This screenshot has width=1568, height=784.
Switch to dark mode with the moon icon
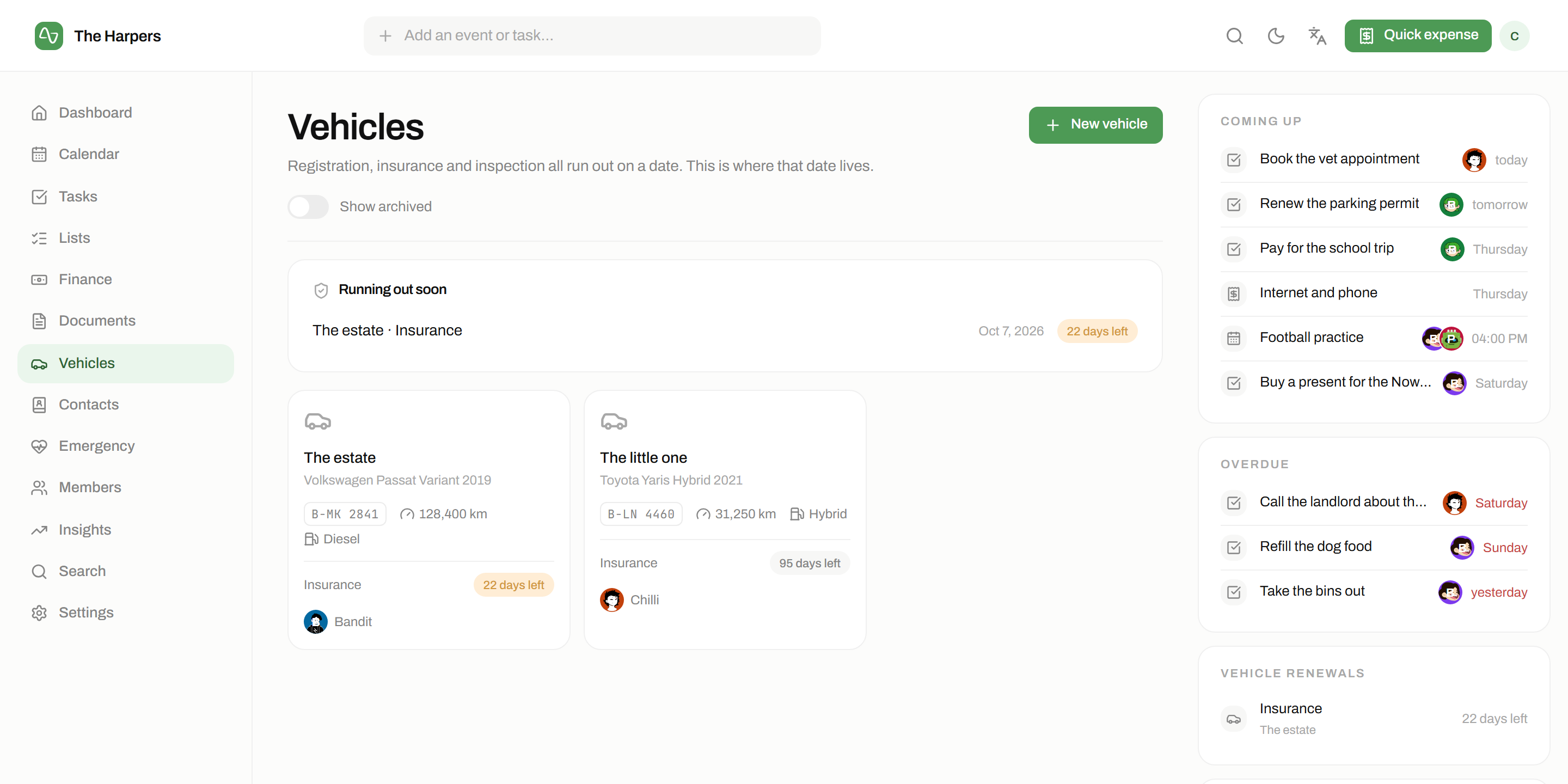tap(1275, 36)
